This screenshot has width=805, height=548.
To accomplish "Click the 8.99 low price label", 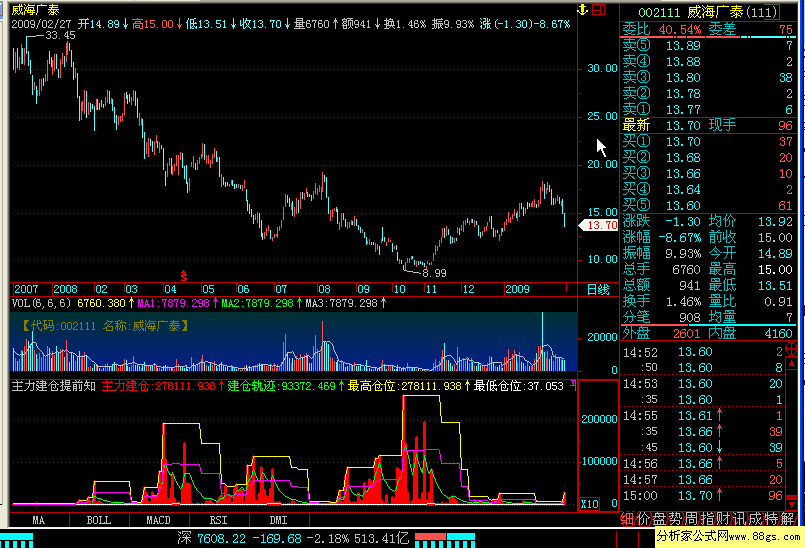I will tap(434, 273).
